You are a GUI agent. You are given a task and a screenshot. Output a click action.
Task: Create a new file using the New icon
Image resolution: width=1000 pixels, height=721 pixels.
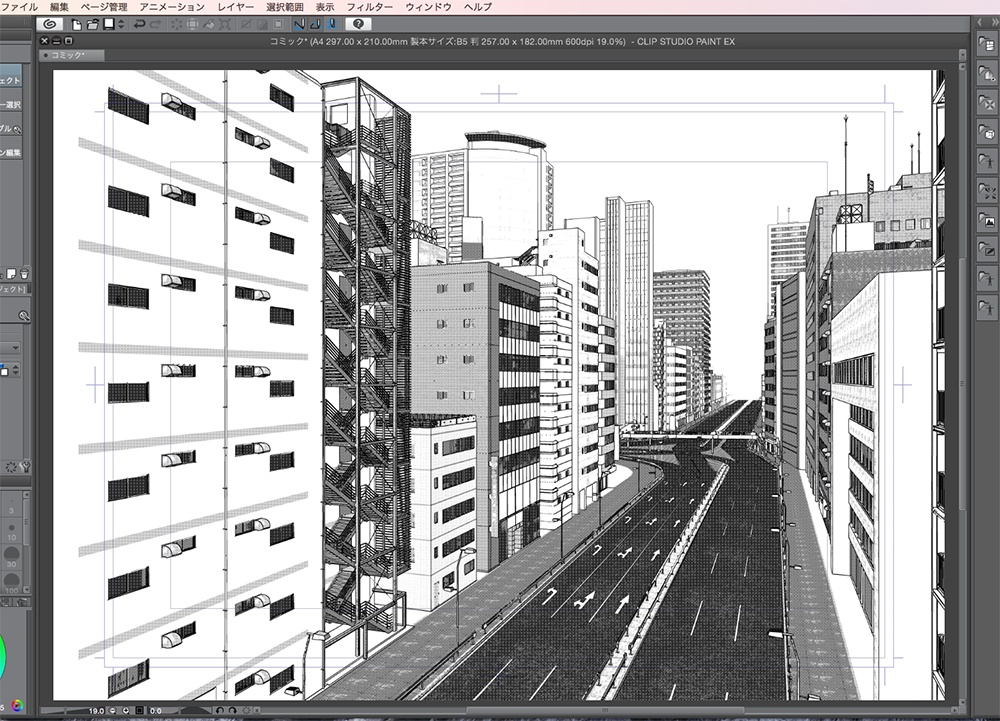(x=76, y=26)
